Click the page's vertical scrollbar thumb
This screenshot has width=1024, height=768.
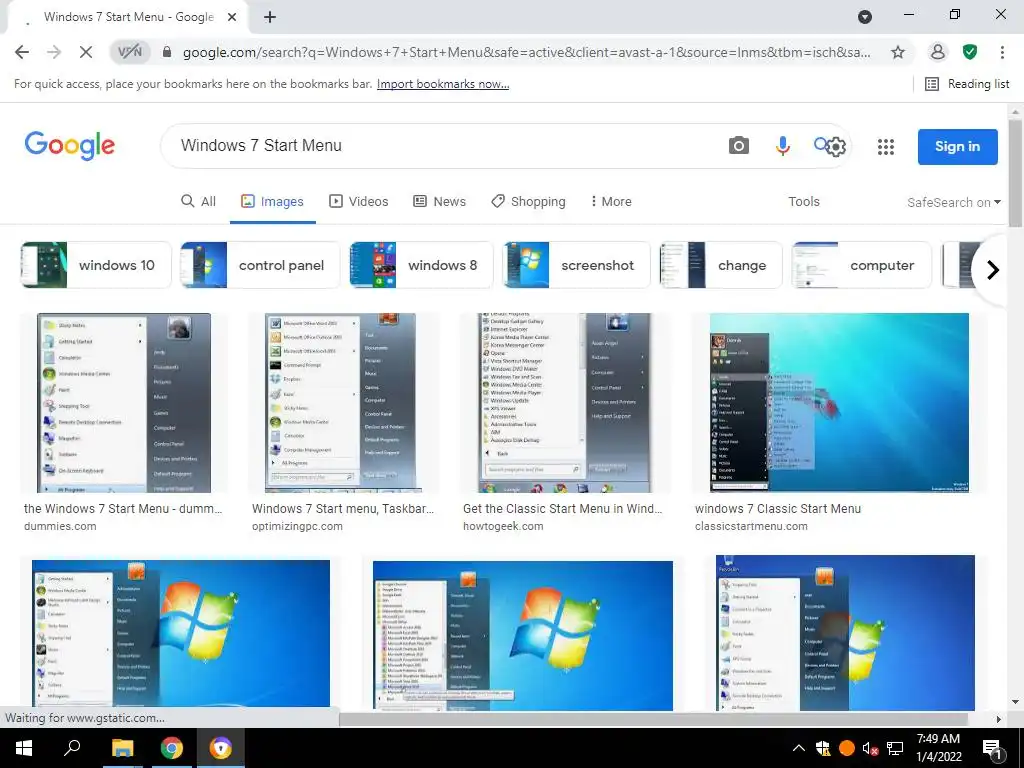point(1015,173)
